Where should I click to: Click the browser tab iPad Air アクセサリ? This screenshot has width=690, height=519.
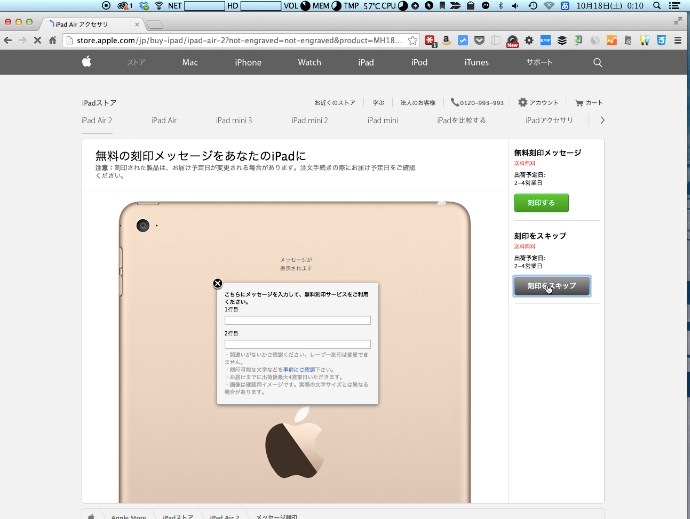(91, 24)
